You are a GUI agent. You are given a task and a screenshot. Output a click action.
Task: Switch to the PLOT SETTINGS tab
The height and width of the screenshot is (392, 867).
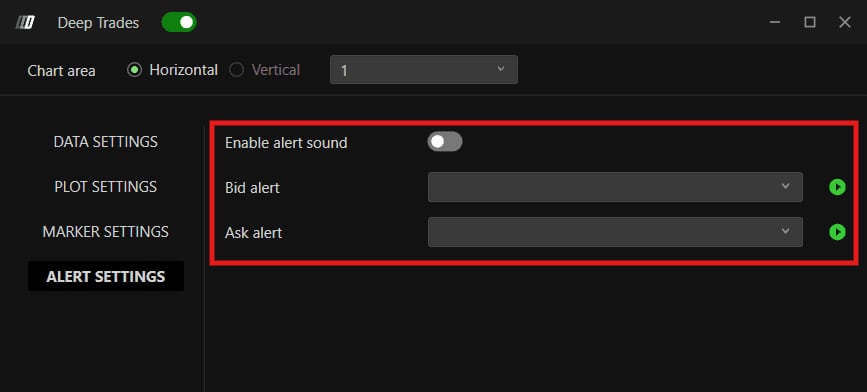(106, 186)
